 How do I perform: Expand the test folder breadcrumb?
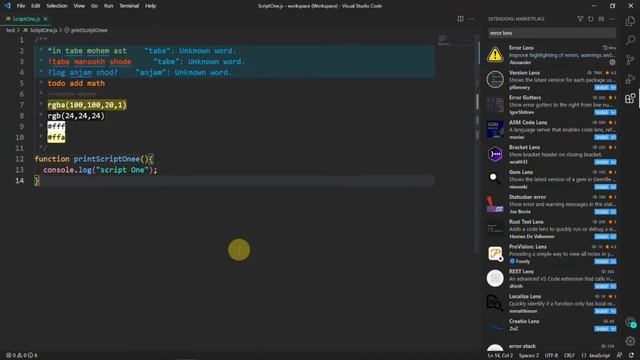pyautogui.click(x=10, y=30)
